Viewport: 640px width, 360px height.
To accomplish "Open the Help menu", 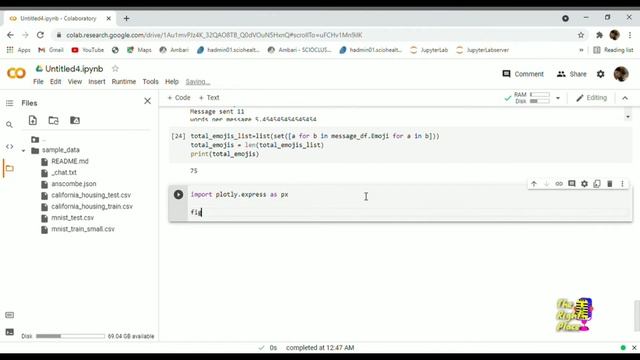I will tap(172, 82).
